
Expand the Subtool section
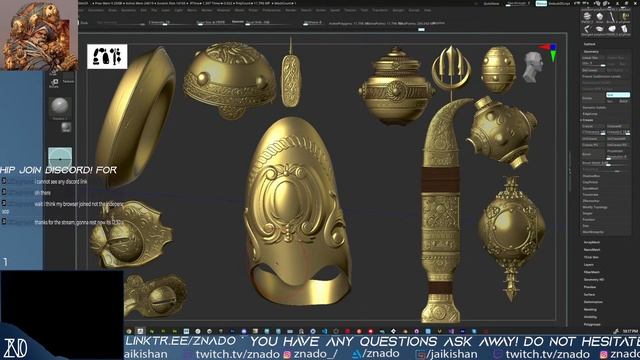tap(589, 44)
